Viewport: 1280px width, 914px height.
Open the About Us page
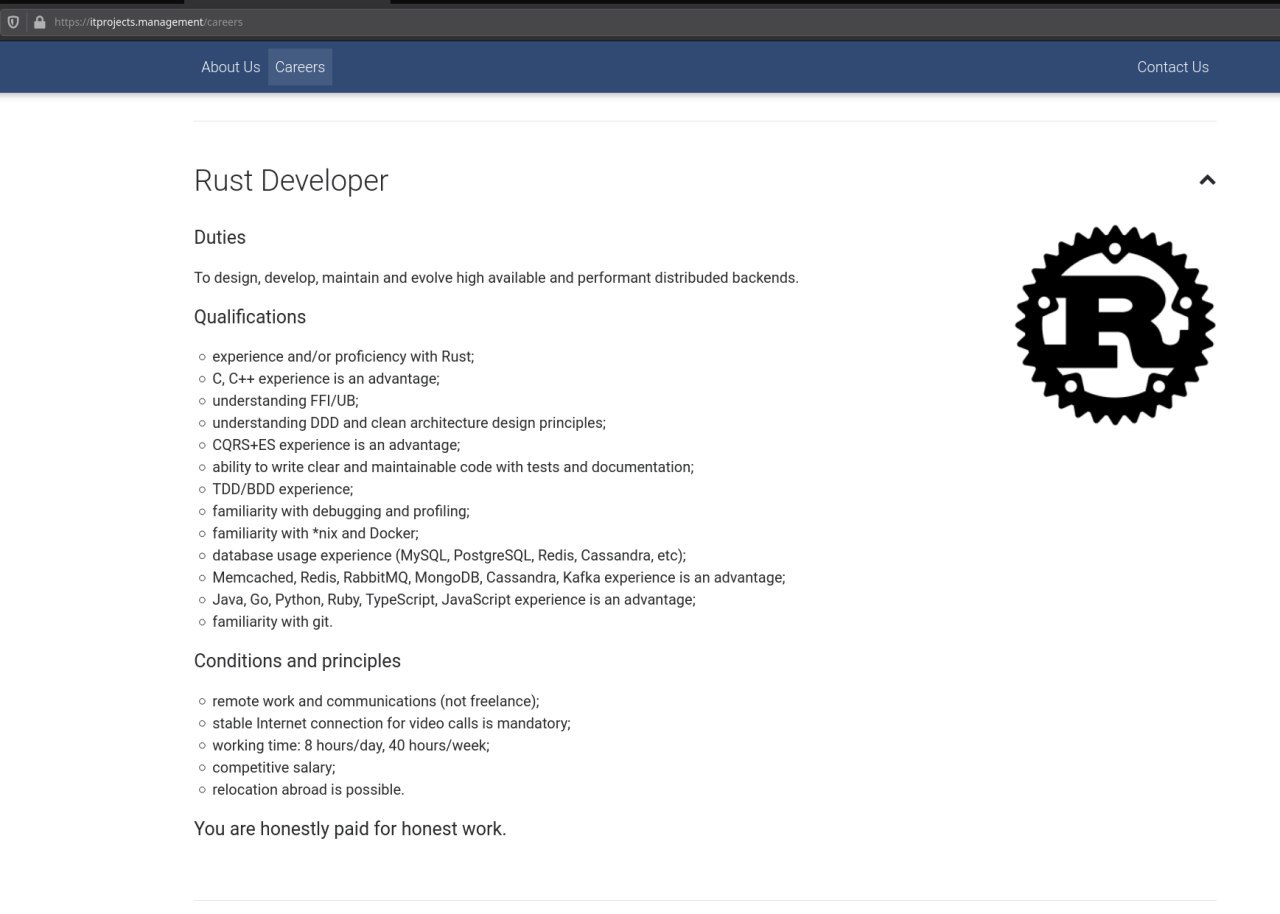click(x=230, y=67)
